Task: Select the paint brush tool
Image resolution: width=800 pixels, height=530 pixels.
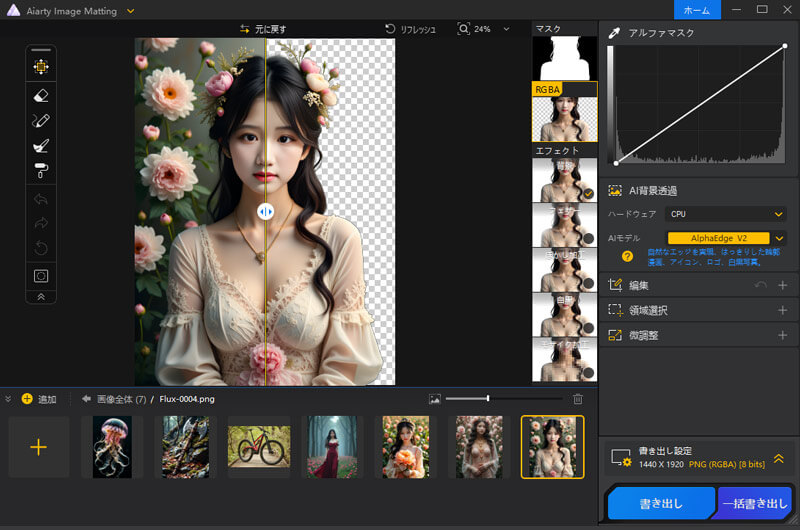Action: [x=41, y=146]
